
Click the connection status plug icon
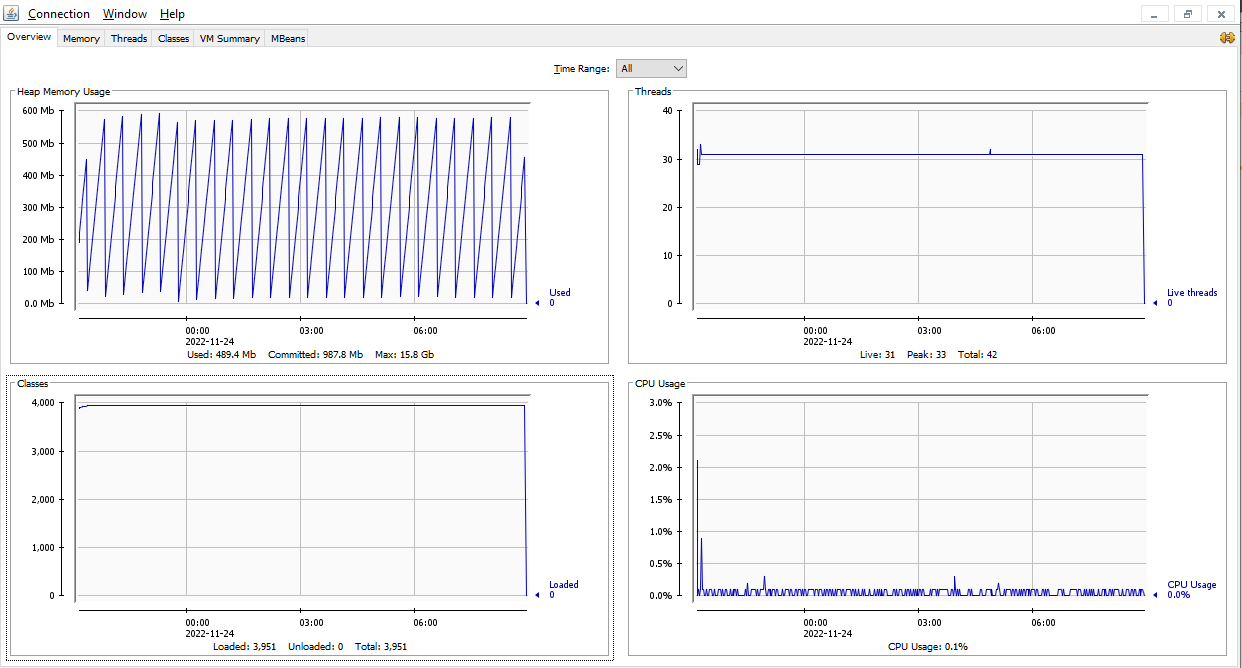coord(1226,38)
